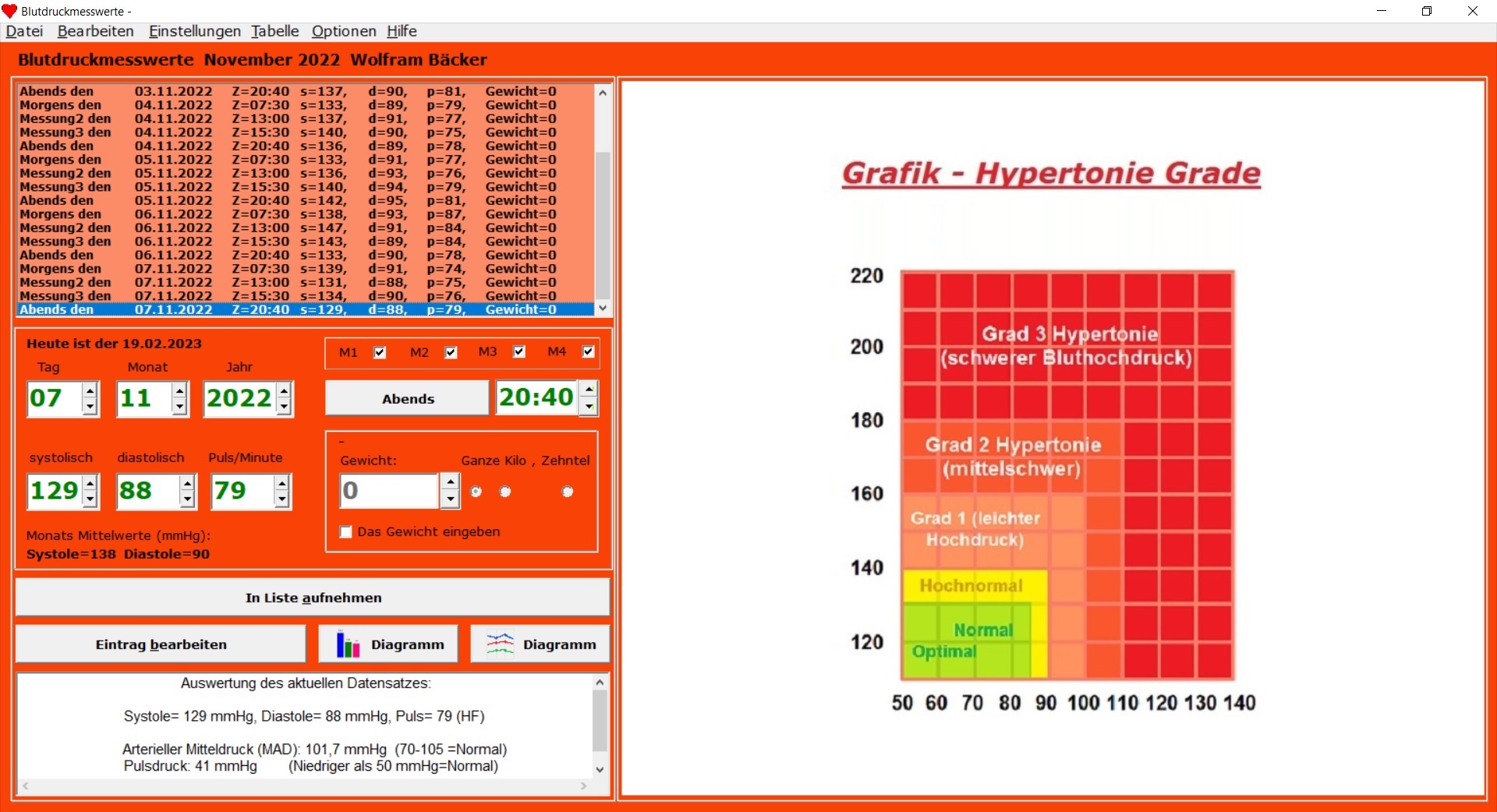Increase the Tag day value
Image resolution: width=1497 pixels, height=812 pixels.
pos(90,390)
